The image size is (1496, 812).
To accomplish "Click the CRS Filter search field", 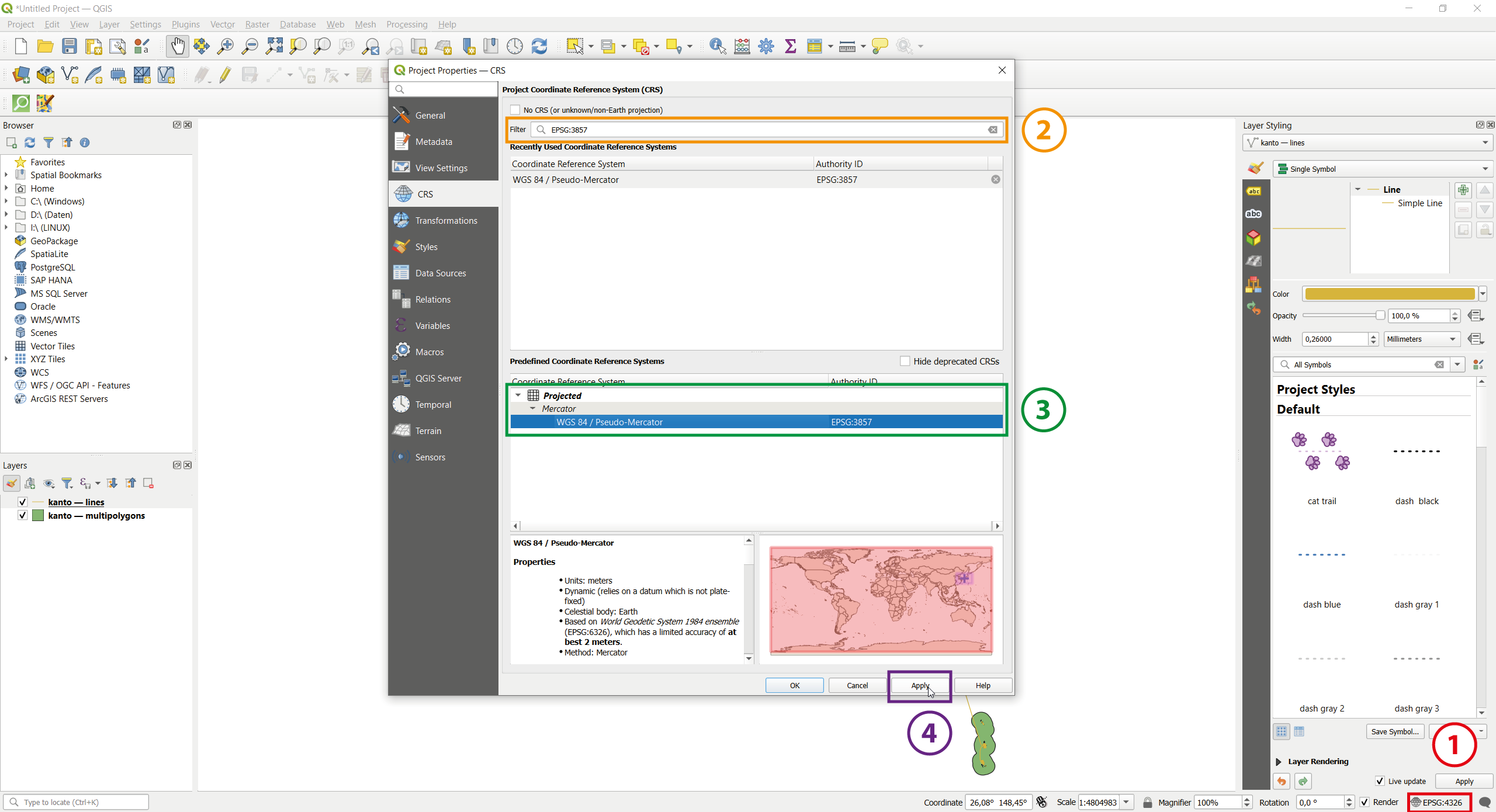I will [766, 130].
